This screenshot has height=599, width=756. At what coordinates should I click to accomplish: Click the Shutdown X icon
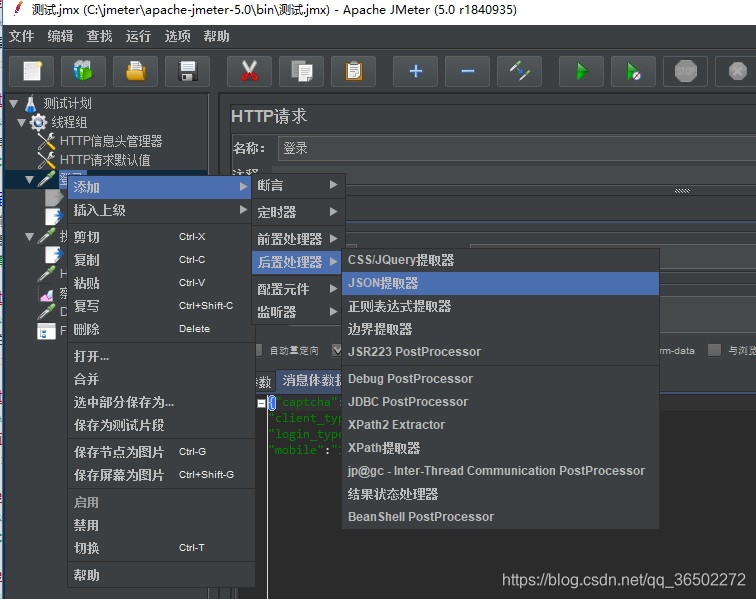736,71
